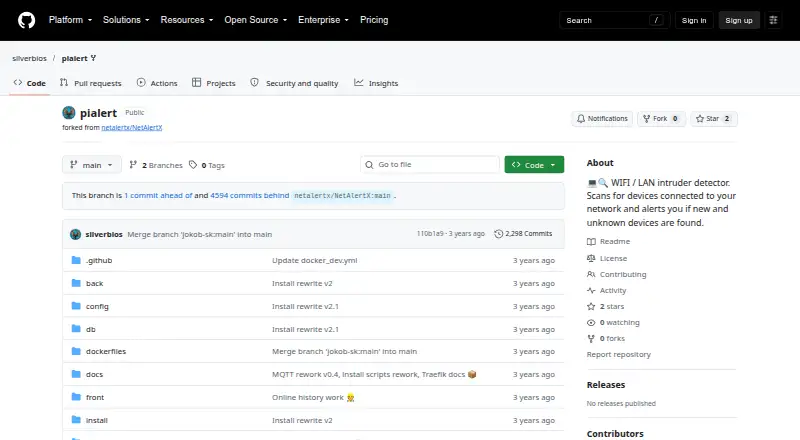Open the Activity link in About

pyautogui.click(x=607, y=290)
